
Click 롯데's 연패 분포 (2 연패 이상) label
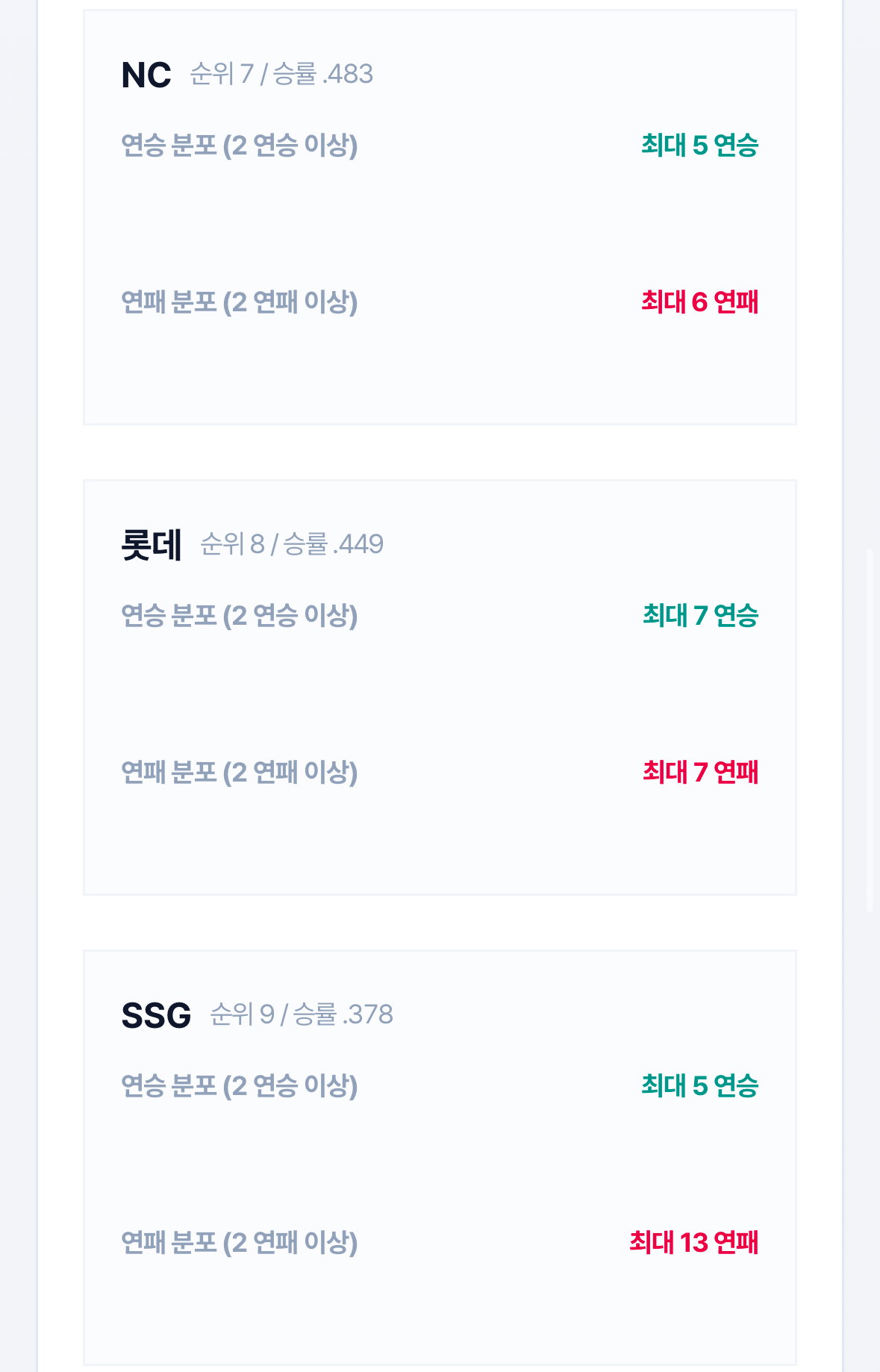[240, 772]
